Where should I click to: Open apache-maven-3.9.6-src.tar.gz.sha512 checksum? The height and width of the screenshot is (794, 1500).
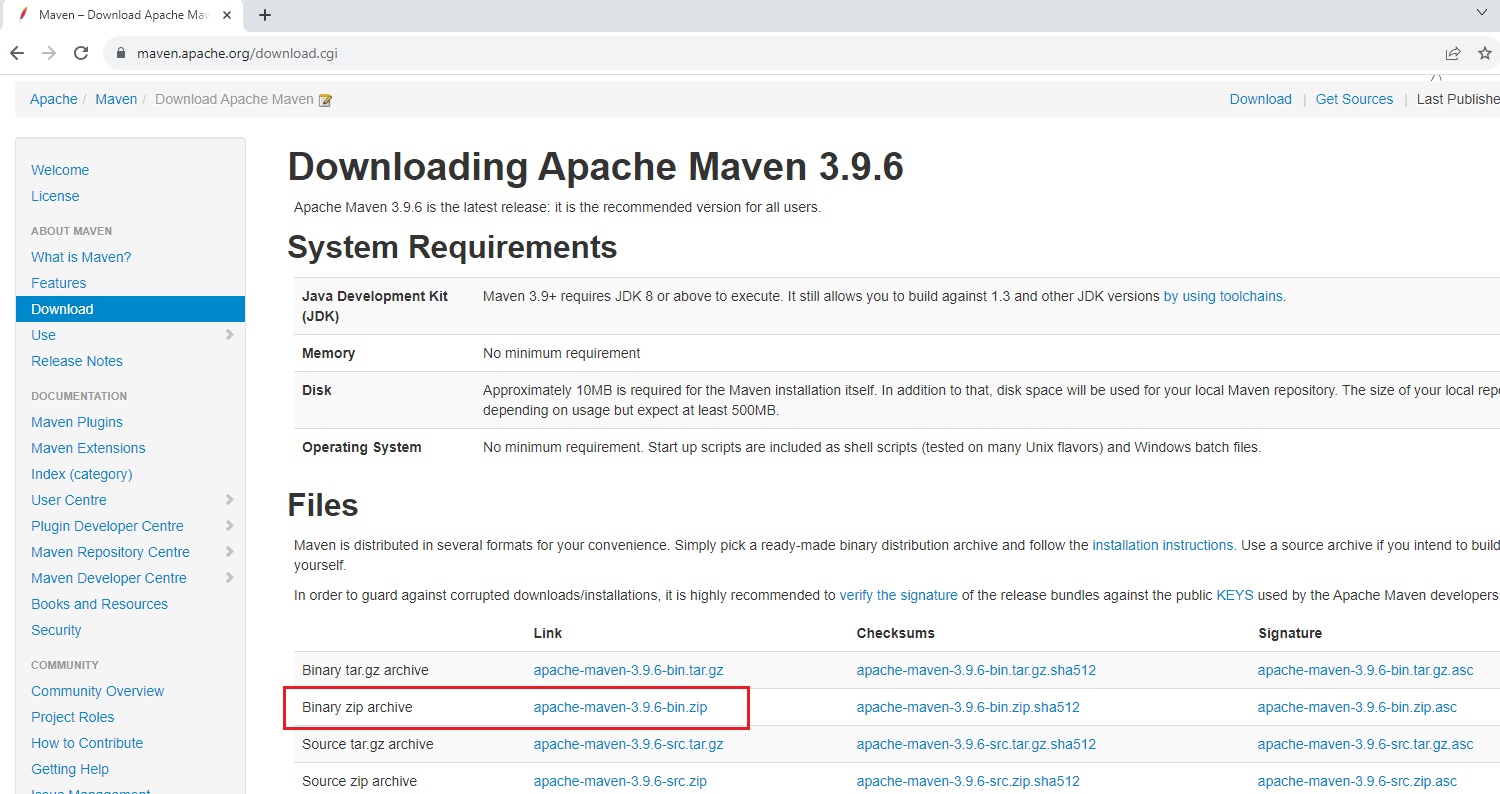tap(976, 744)
